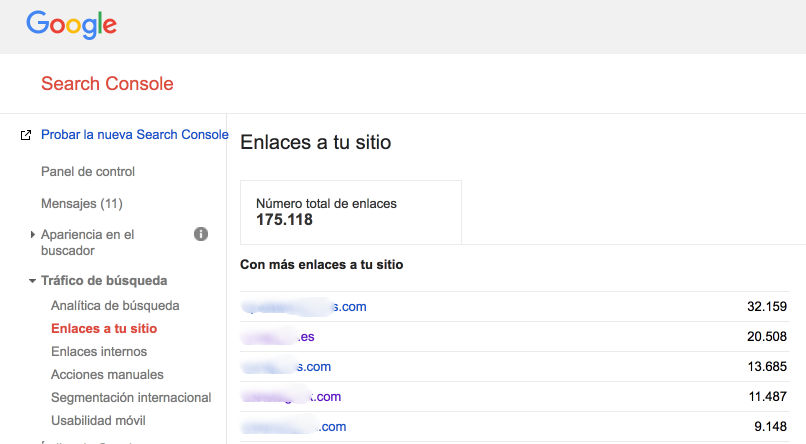Click the 32.159 link count
Image resolution: width=806 pixels, height=444 pixels.
click(x=767, y=307)
